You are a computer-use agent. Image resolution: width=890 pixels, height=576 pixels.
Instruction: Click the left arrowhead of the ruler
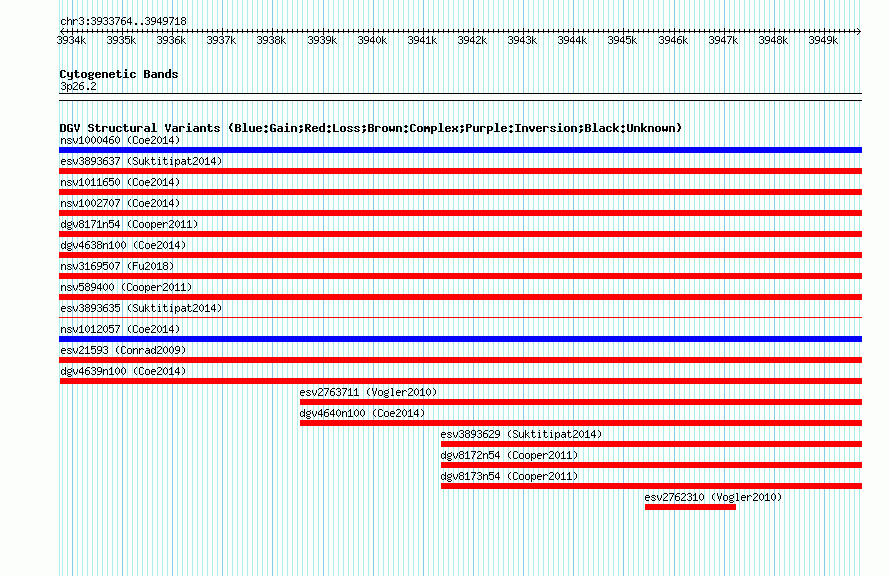62,31
